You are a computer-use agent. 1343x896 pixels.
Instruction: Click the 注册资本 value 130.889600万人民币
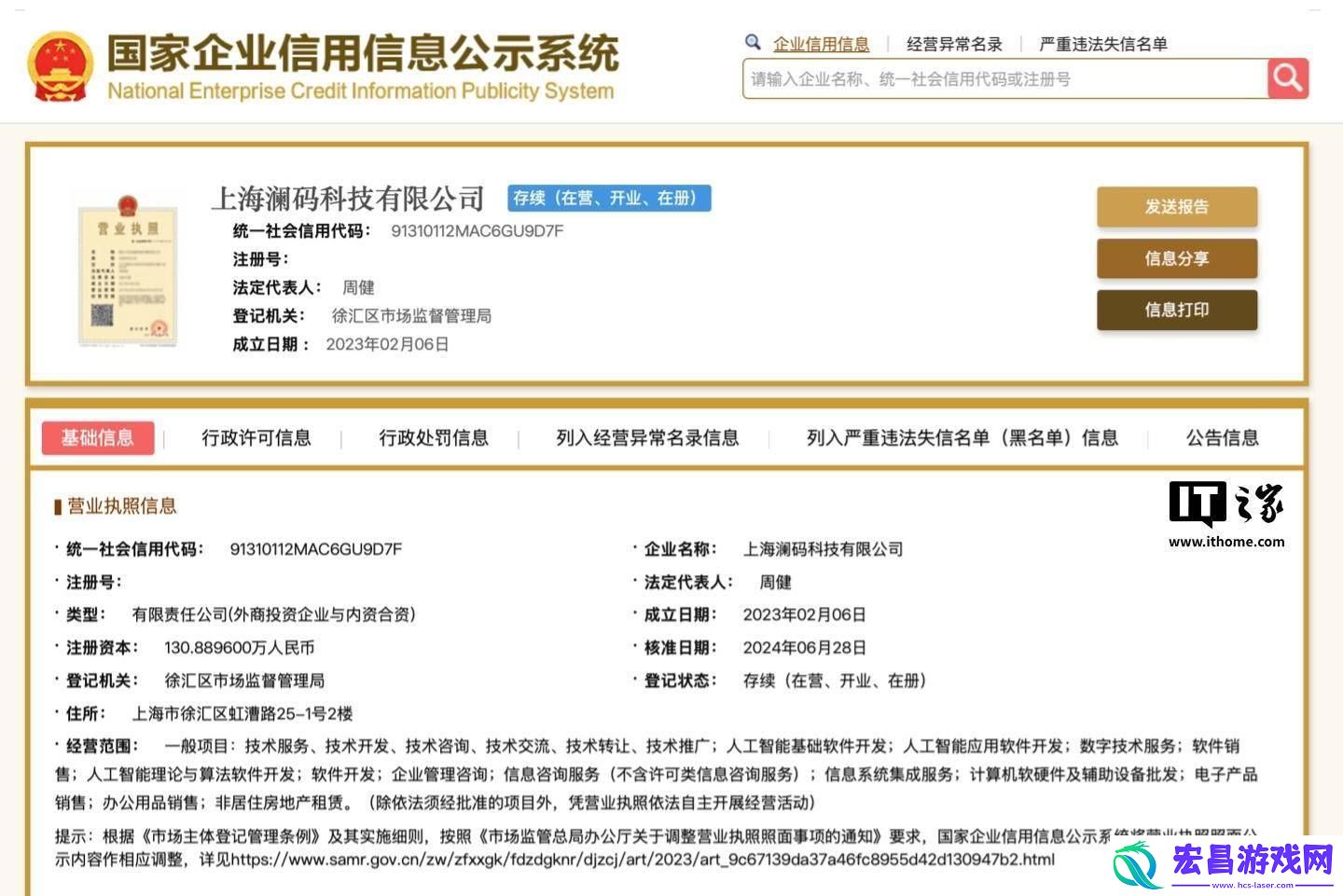coord(240,648)
